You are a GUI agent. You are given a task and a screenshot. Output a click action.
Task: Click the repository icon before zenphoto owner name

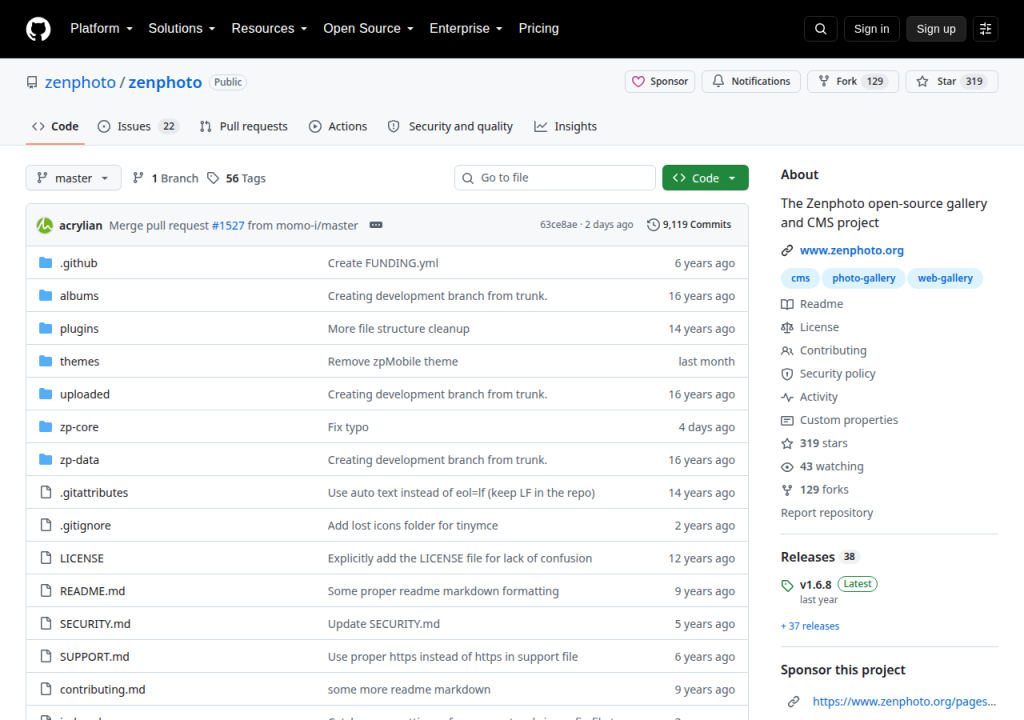[32, 82]
